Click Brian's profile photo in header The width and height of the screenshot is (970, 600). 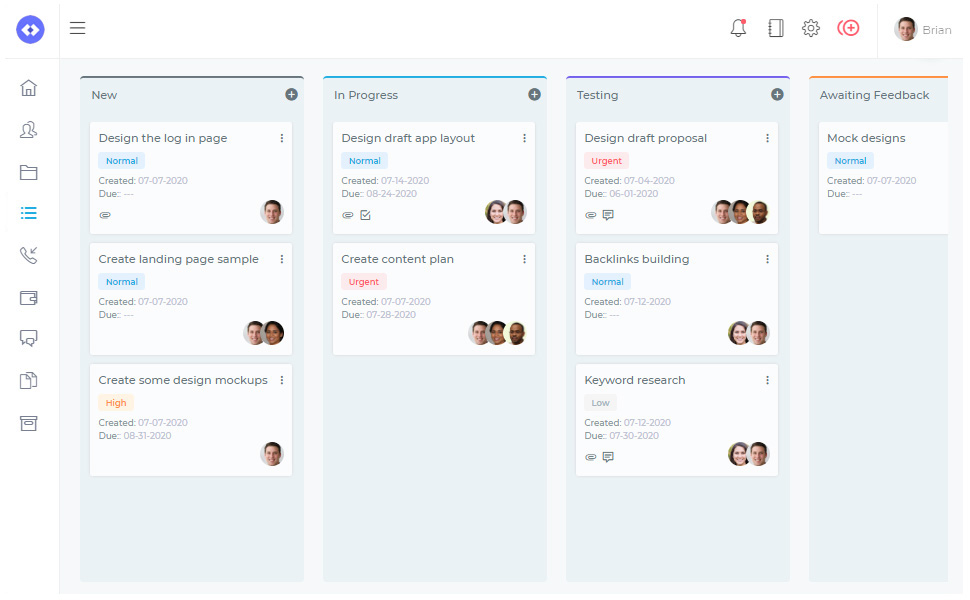906,29
